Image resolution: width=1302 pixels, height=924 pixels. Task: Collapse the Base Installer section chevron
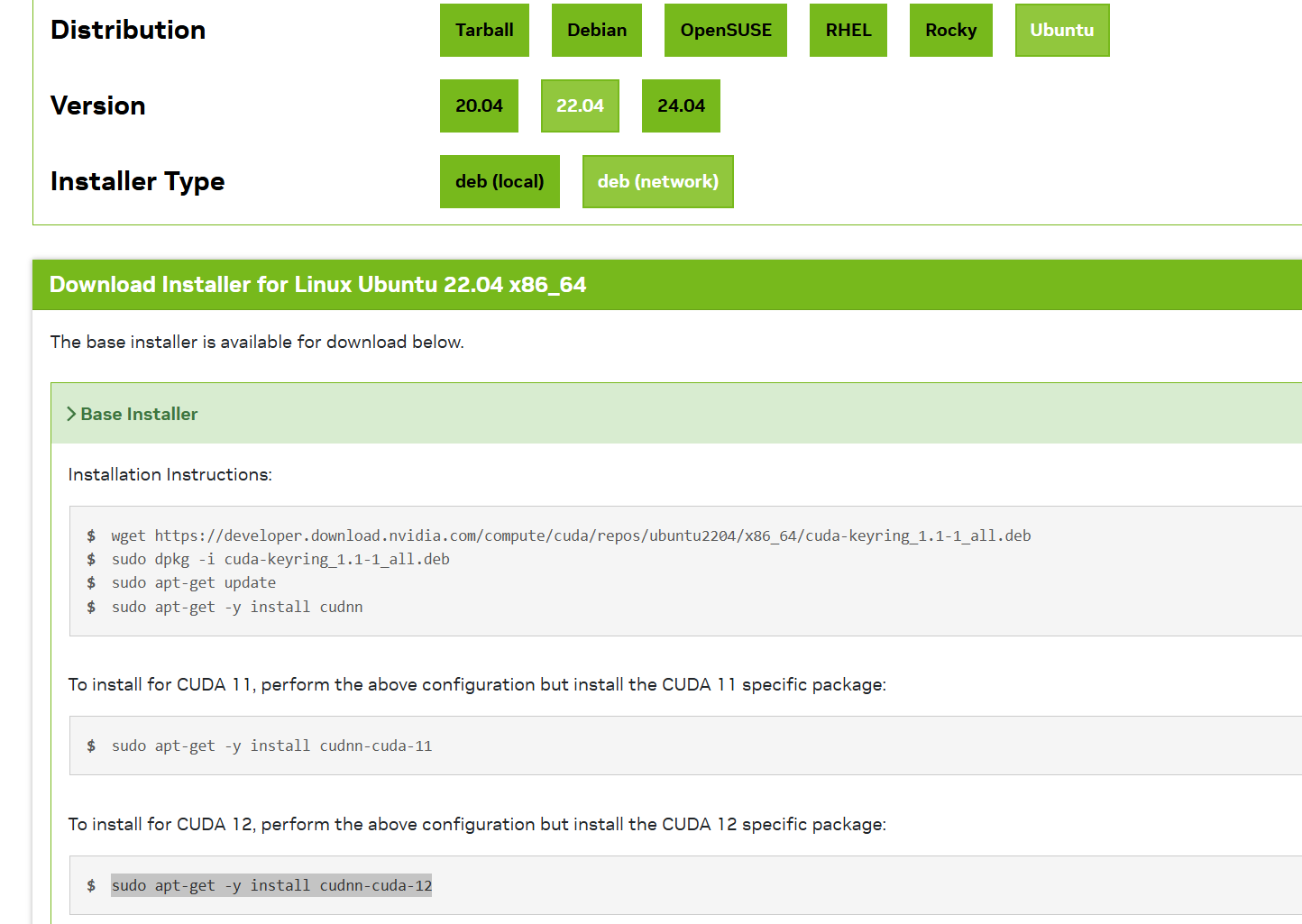click(x=71, y=414)
